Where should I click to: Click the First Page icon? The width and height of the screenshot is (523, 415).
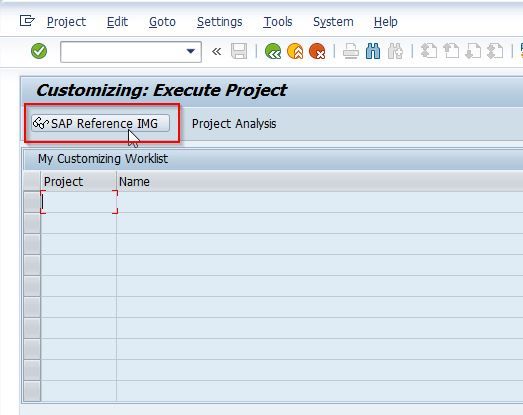pos(429,51)
